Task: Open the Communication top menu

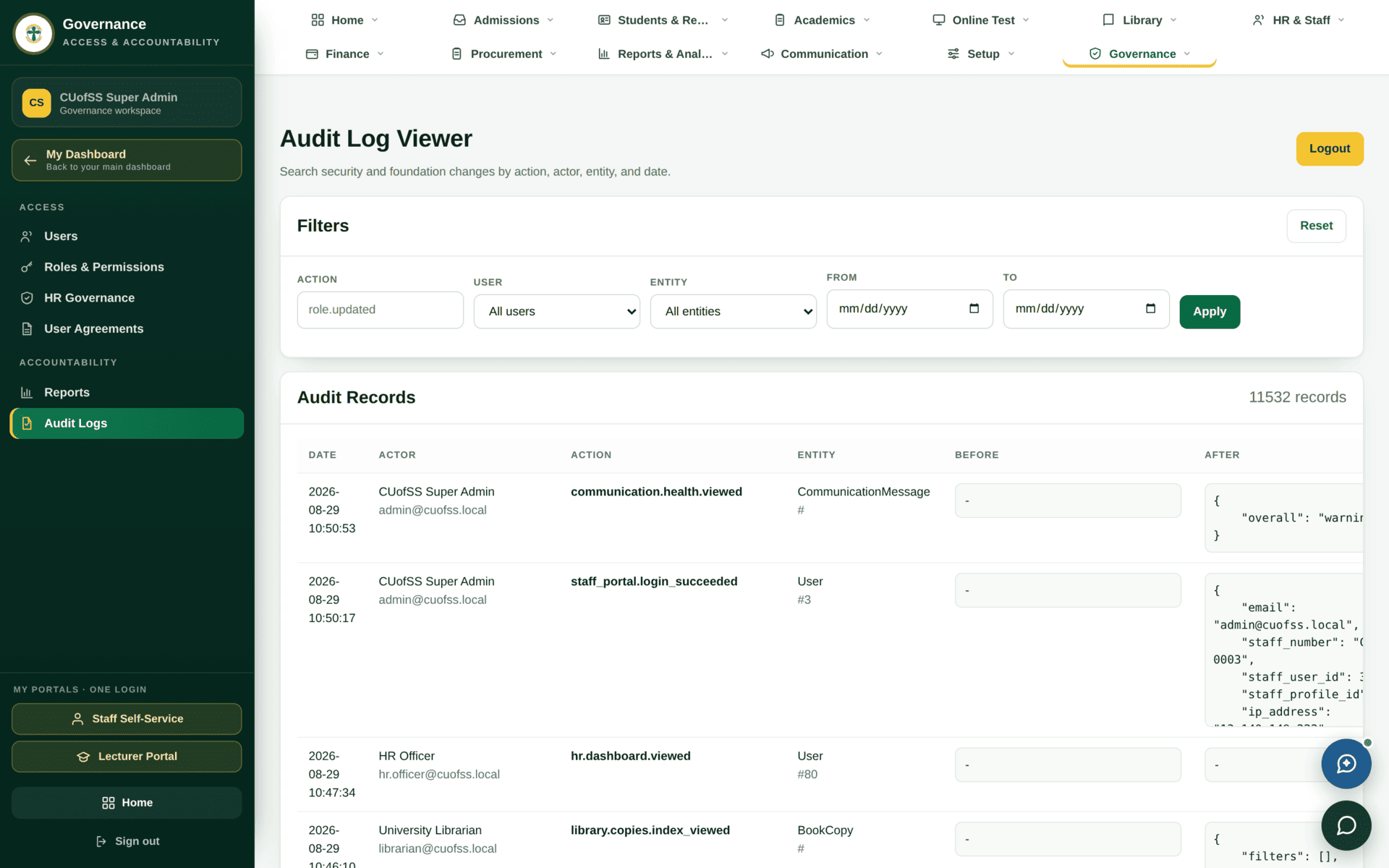Action: [822, 54]
